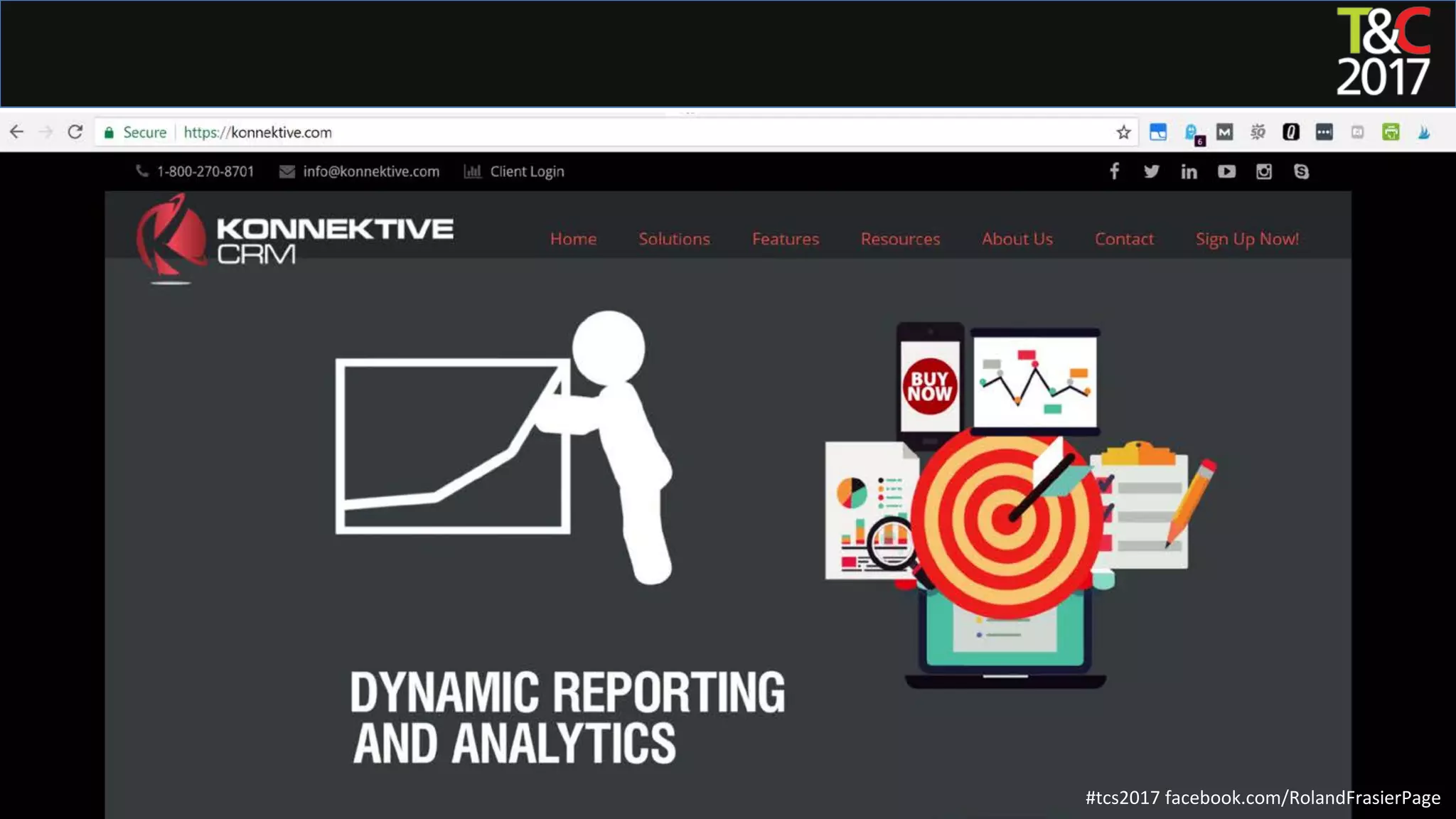Open the Client Login link
The height and width of the screenshot is (819, 1456).
[x=526, y=171]
